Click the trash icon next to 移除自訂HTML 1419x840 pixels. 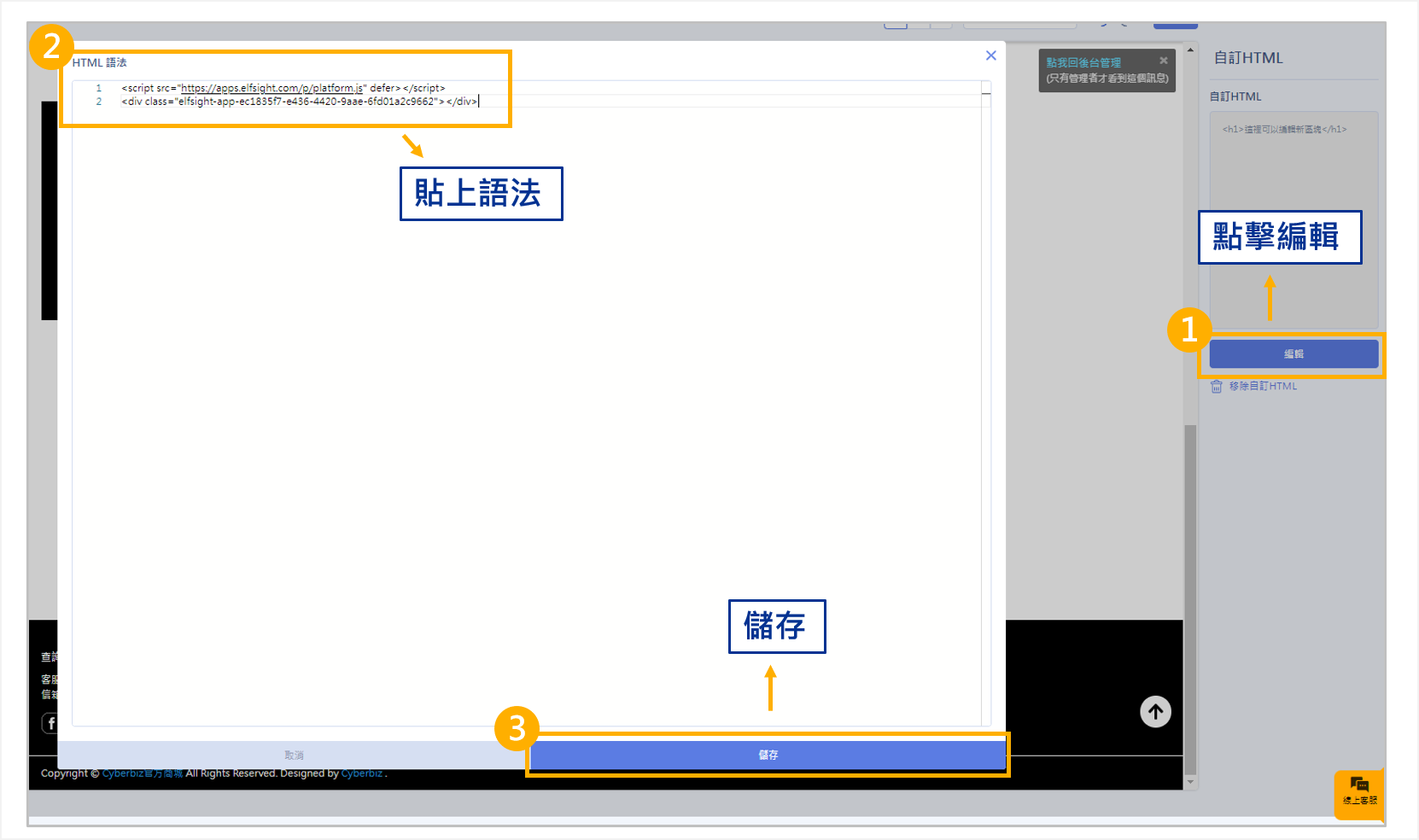pos(1216,386)
